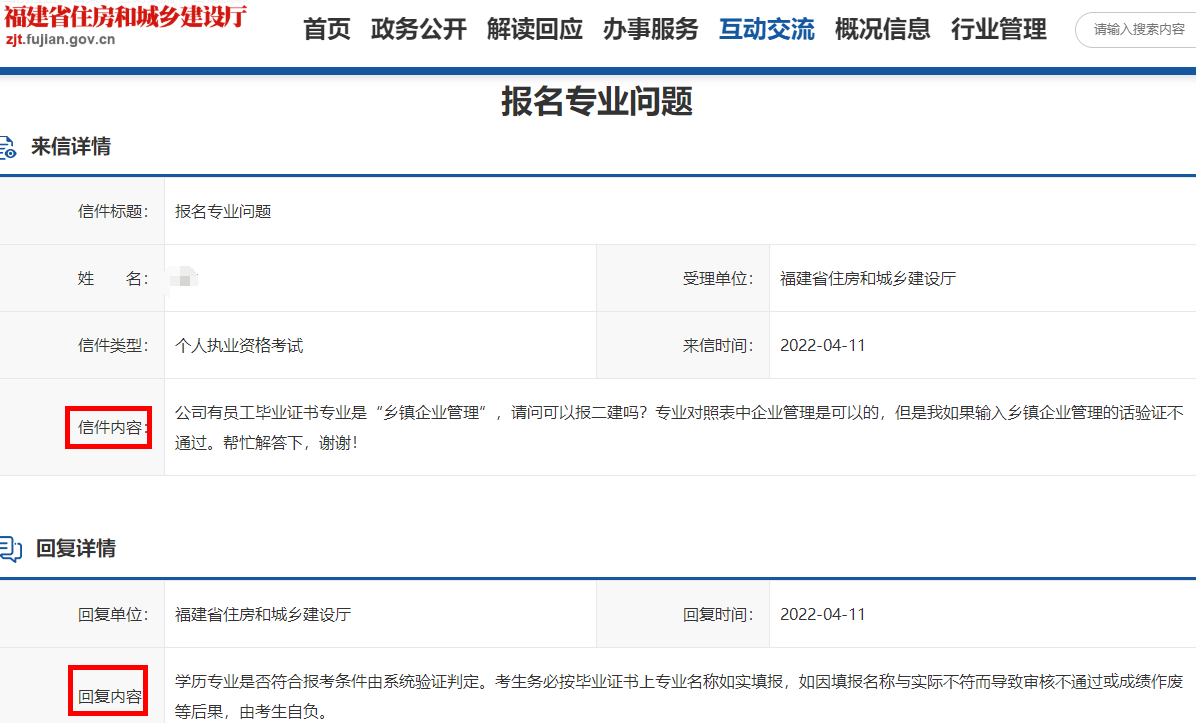Click the page title 报名专业问题
Image resolution: width=1196 pixels, height=723 pixels.
[x=597, y=99]
